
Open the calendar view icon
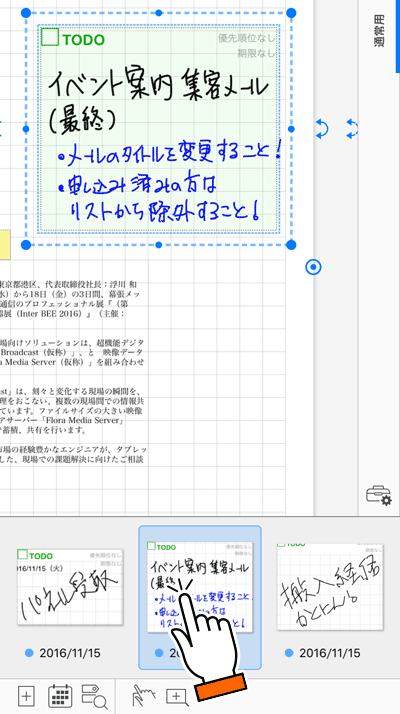click(x=60, y=696)
